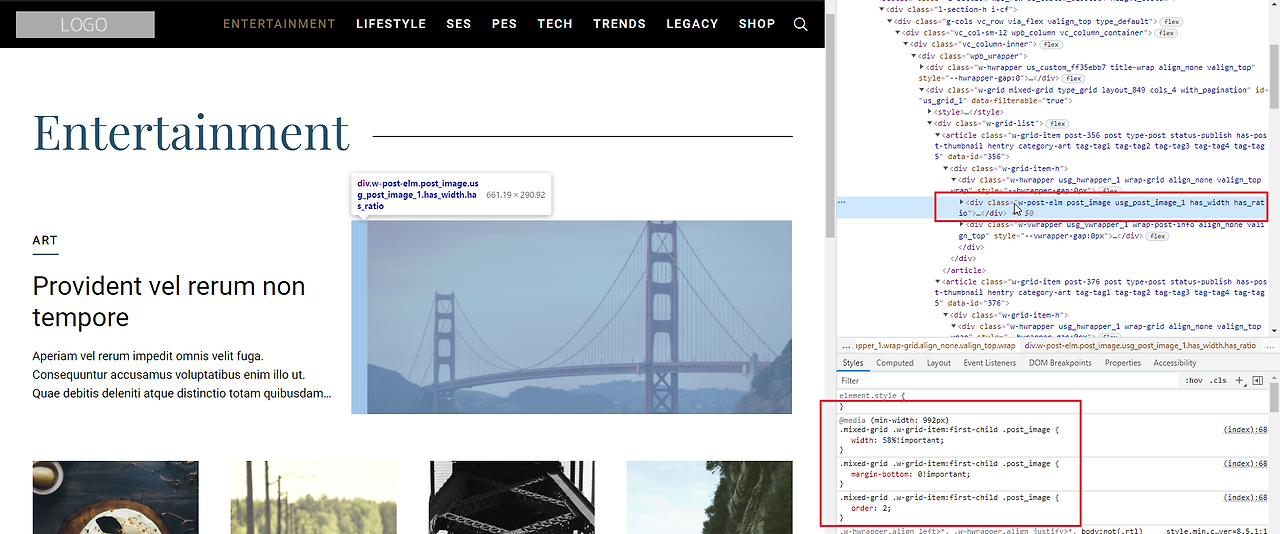Open the Lifestyle nav menu item

(x=391, y=24)
